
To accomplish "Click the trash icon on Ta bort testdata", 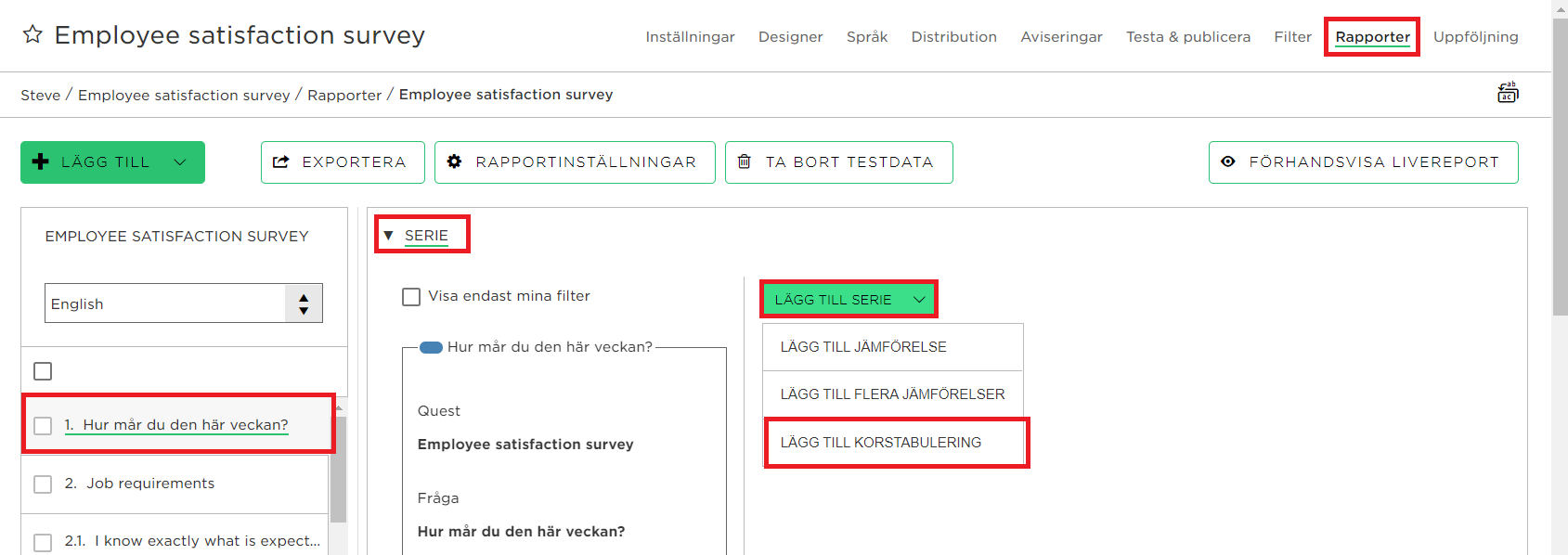I will 745,161.
